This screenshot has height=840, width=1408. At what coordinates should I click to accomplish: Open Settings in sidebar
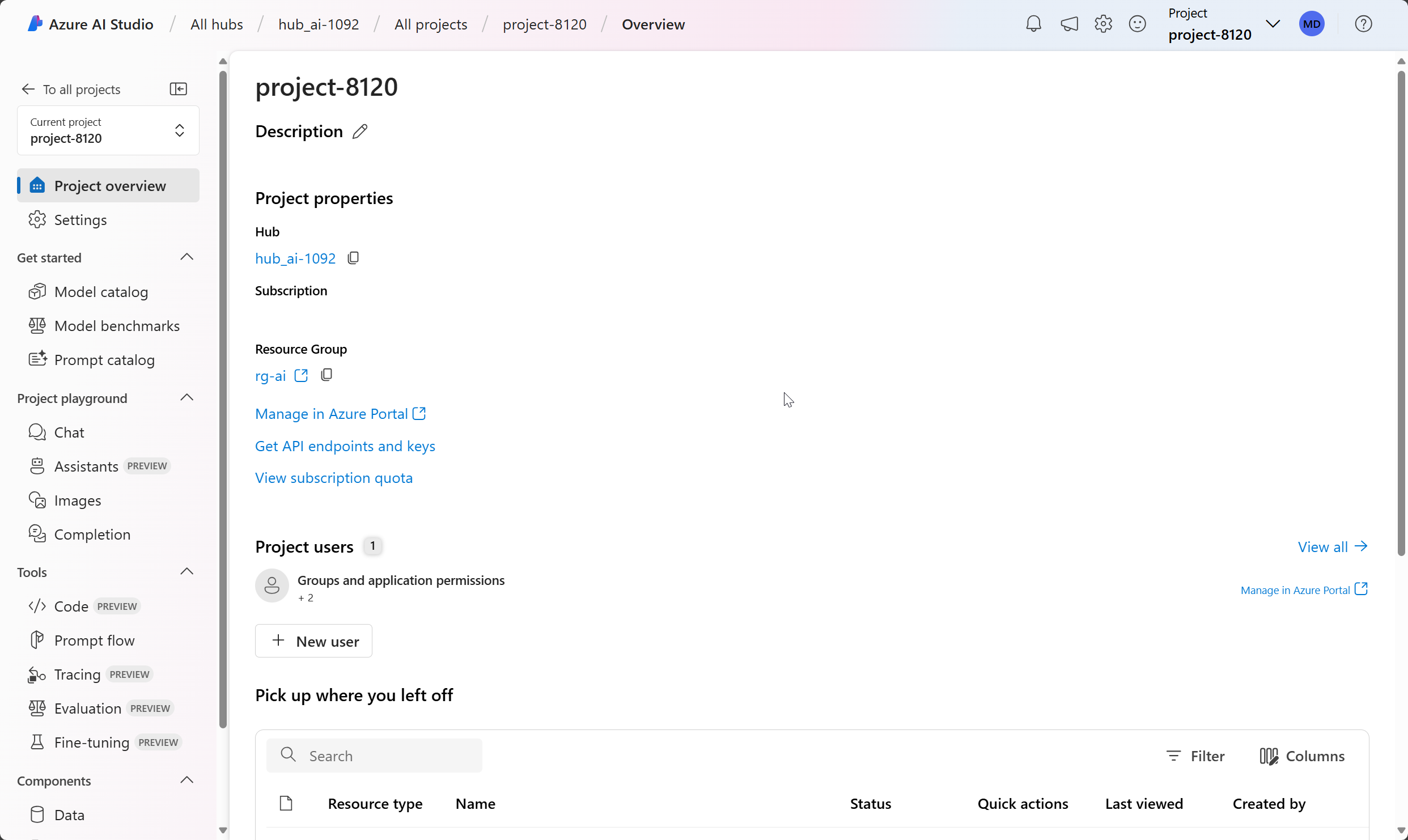click(108, 219)
